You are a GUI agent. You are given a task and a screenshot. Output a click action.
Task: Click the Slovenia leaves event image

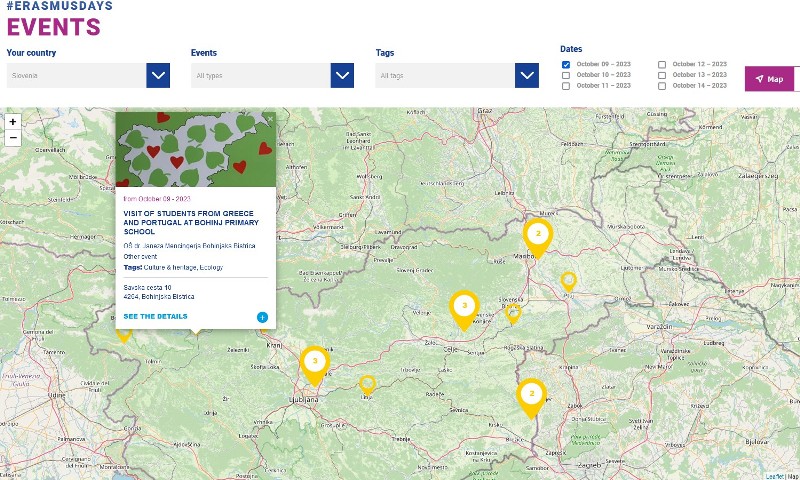(196, 149)
